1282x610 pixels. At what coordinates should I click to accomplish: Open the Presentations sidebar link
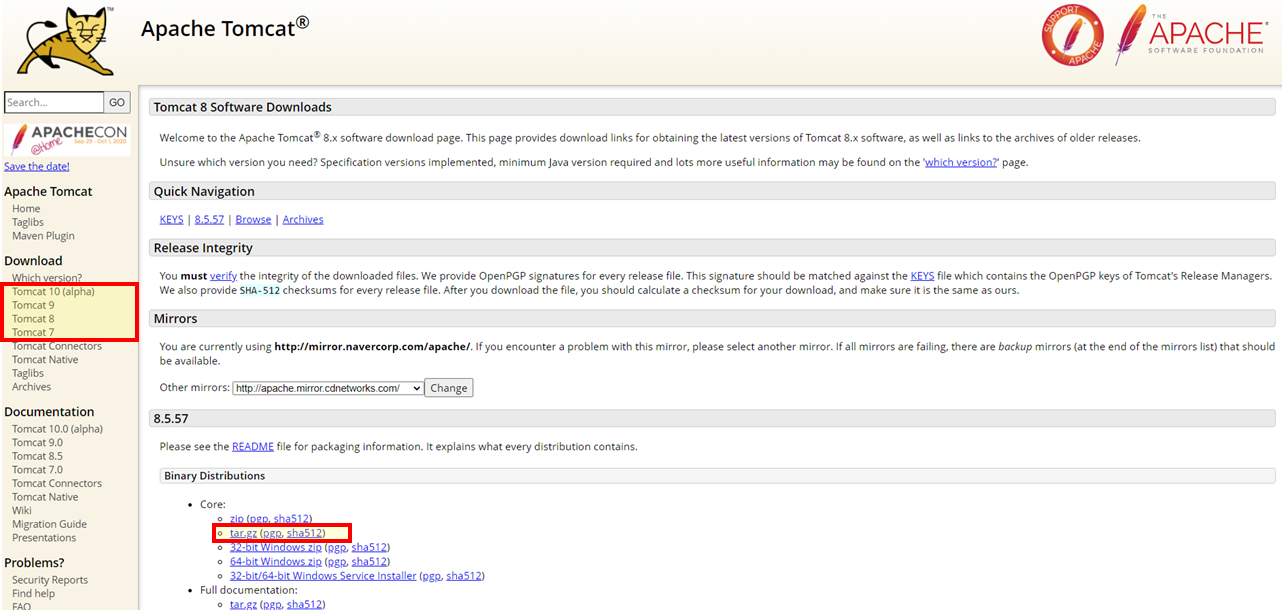click(x=44, y=537)
